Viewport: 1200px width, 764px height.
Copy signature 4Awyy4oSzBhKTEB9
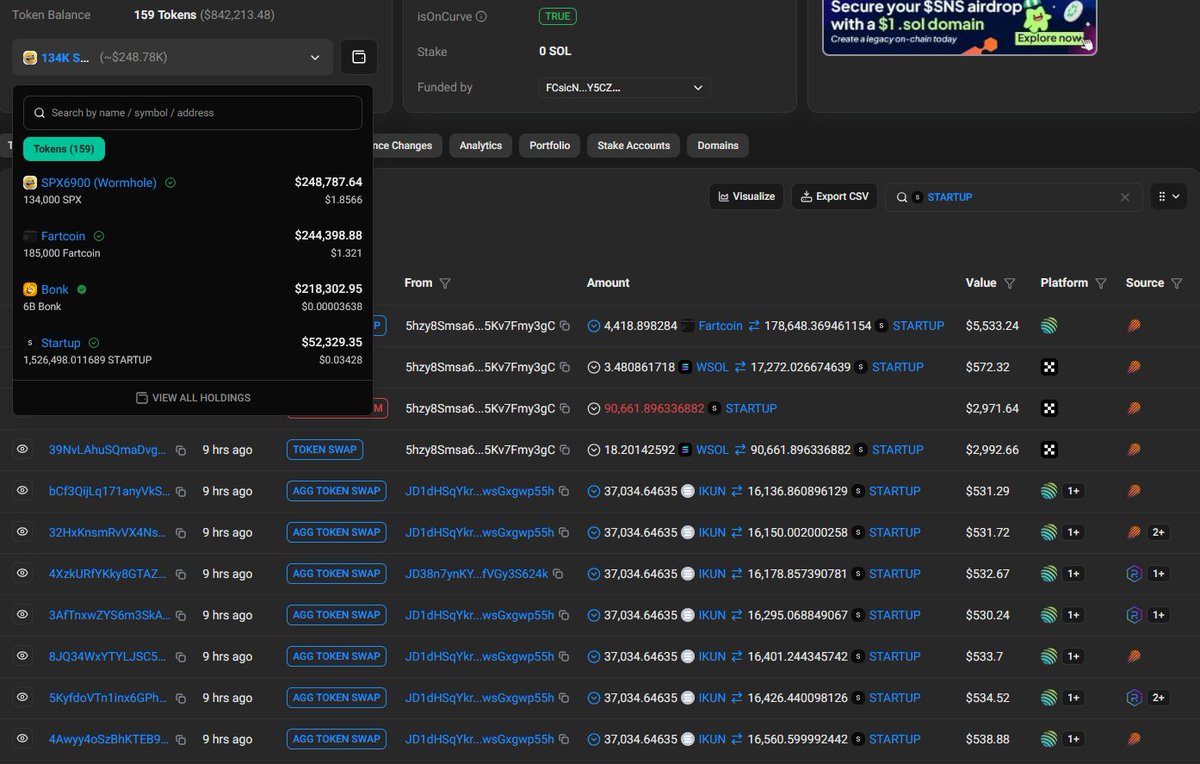tap(181, 740)
